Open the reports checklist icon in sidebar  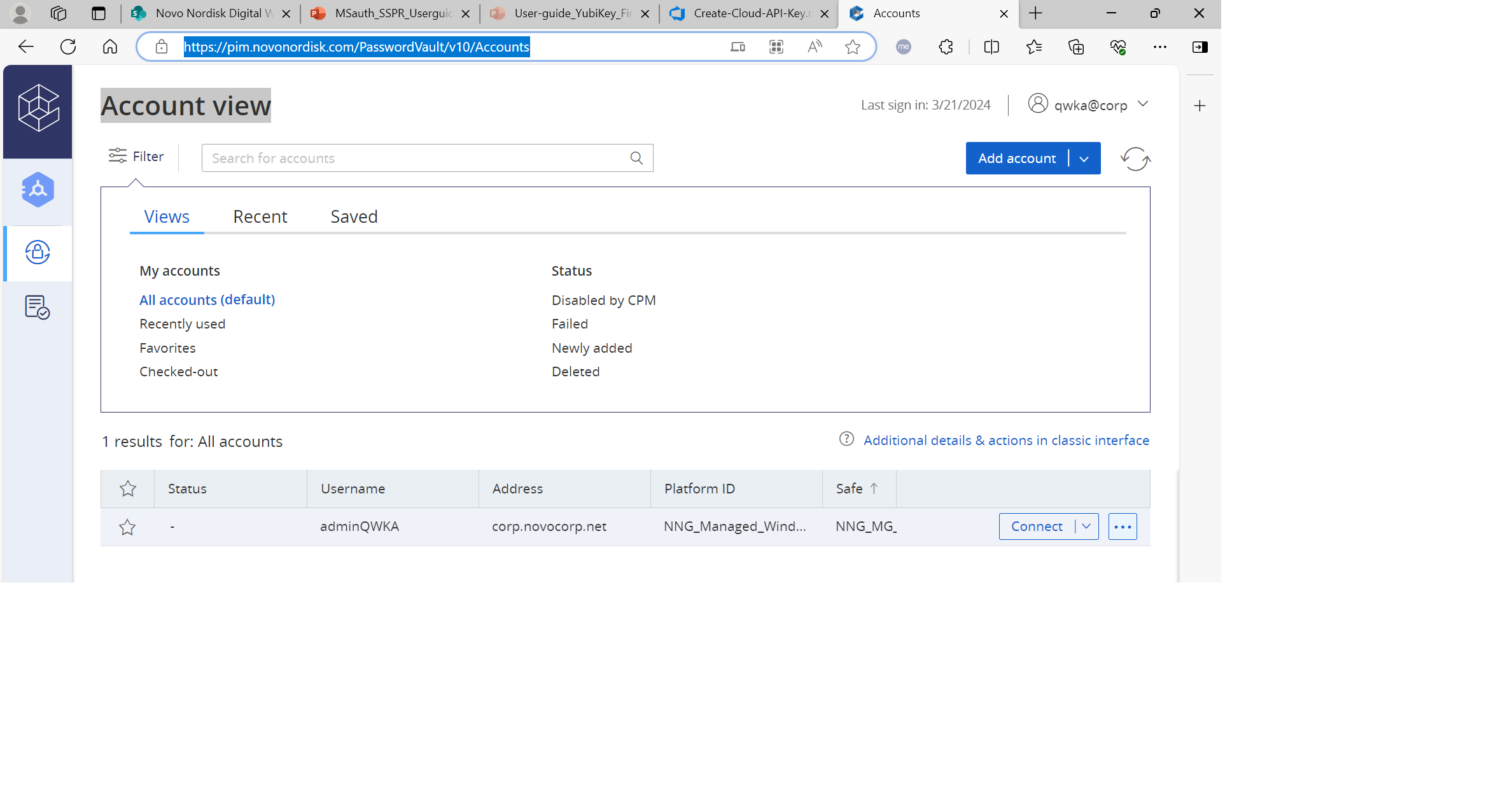[37, 308]
